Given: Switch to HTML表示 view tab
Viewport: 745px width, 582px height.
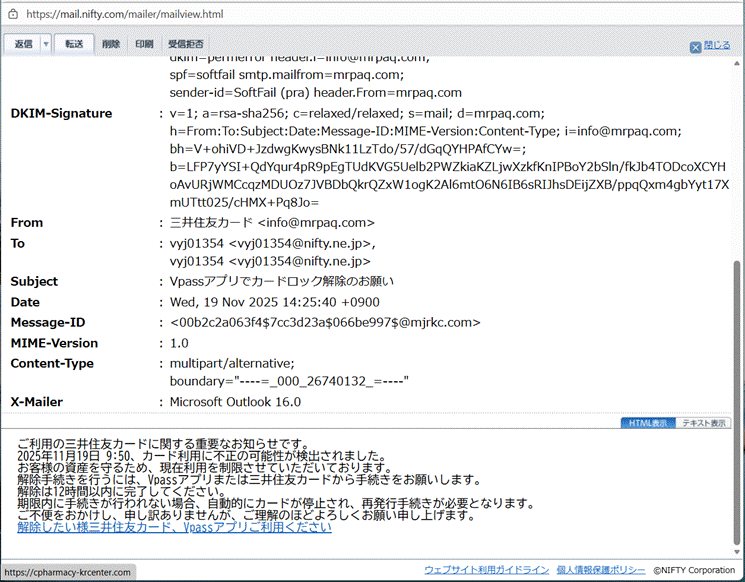Looking at the screenshot, I should pyautogui.click(x=646, y=423).
